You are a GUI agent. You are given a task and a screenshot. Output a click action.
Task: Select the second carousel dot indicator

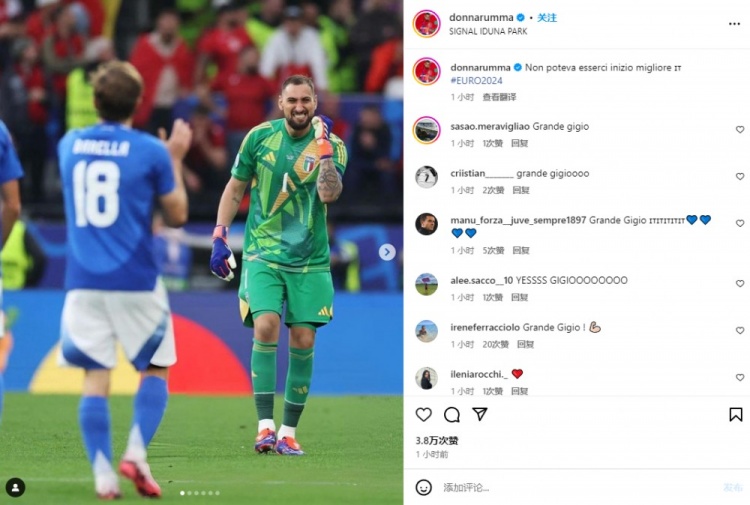tap(189, 493)
